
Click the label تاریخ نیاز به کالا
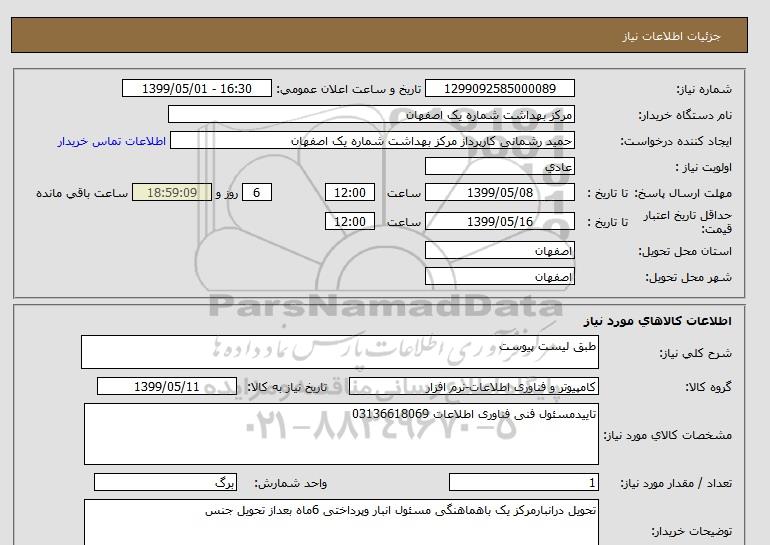pyautogui.click(x=287, y=387)
